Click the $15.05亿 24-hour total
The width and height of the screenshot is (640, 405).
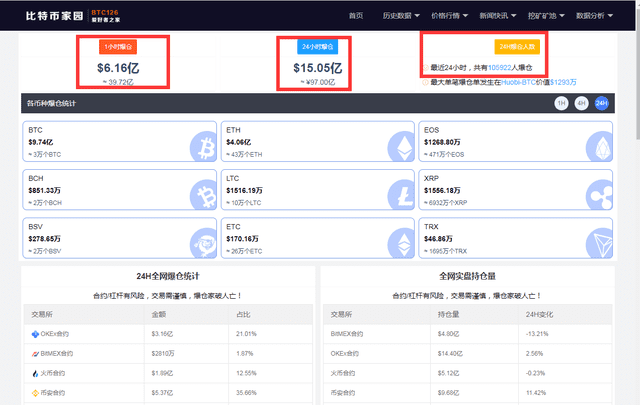click(x=318, y=68)
